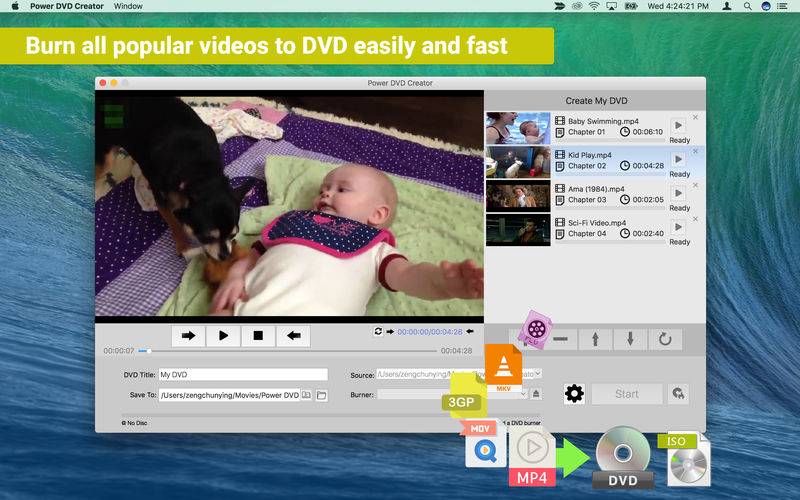
Task: Open the Window menu in menu bar
Action: pos(128,6)
